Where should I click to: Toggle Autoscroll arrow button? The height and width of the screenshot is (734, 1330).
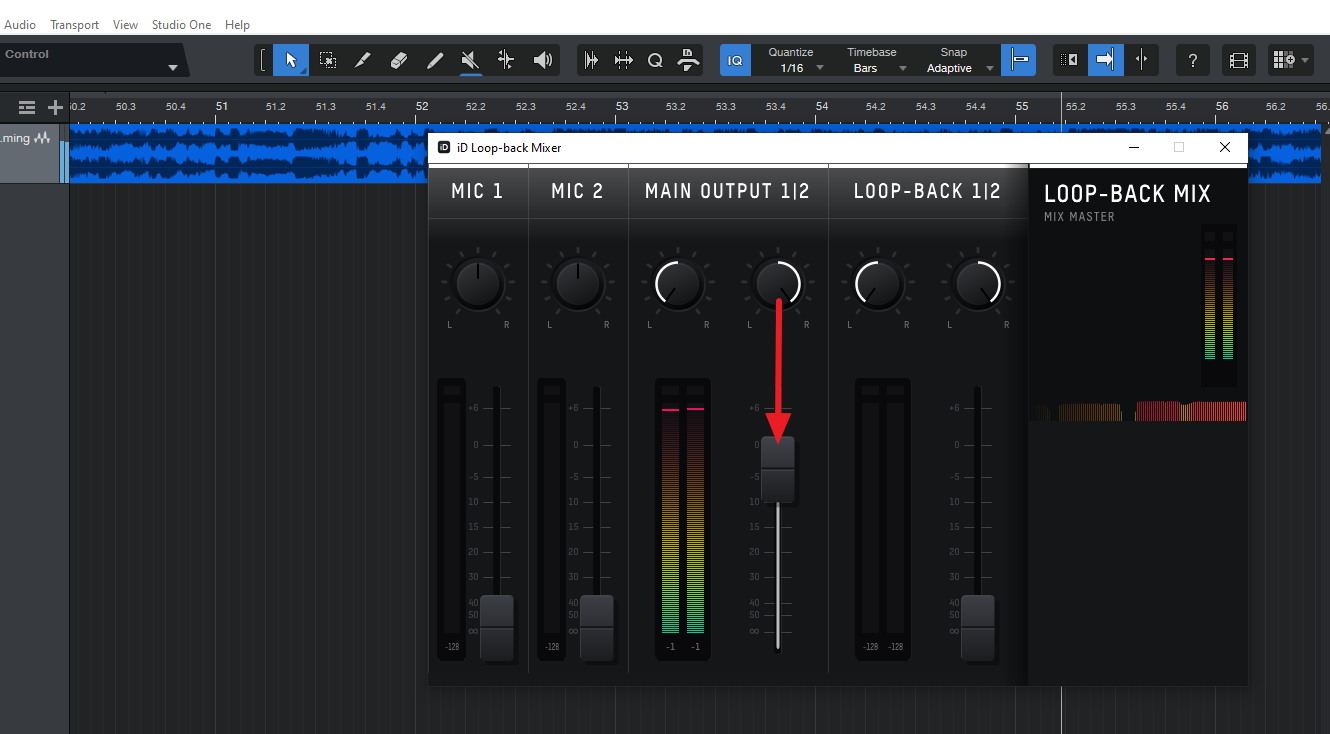1105,61
